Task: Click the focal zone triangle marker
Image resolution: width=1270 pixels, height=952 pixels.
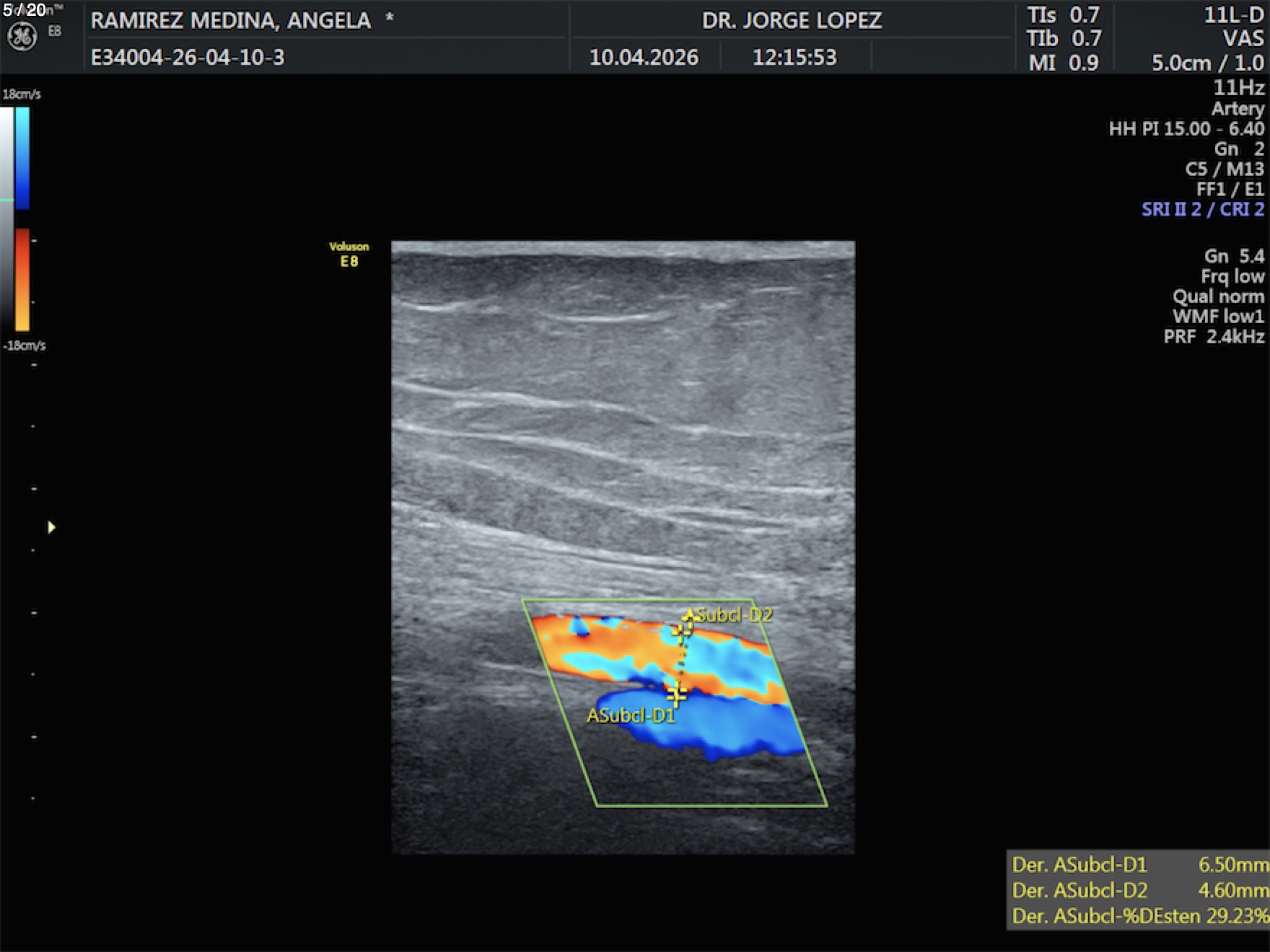Action: pos(51,527)
